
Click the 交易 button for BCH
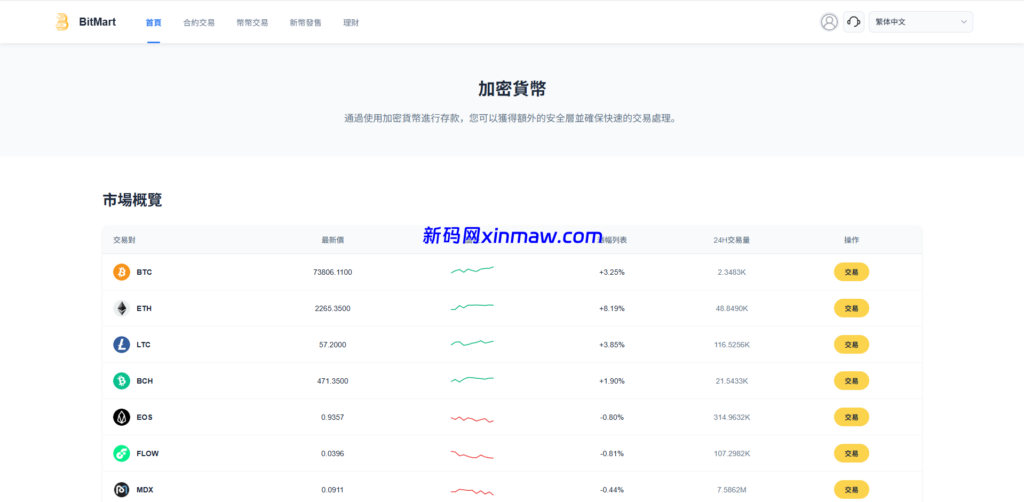pyautogui.click(x=851, y=381)
